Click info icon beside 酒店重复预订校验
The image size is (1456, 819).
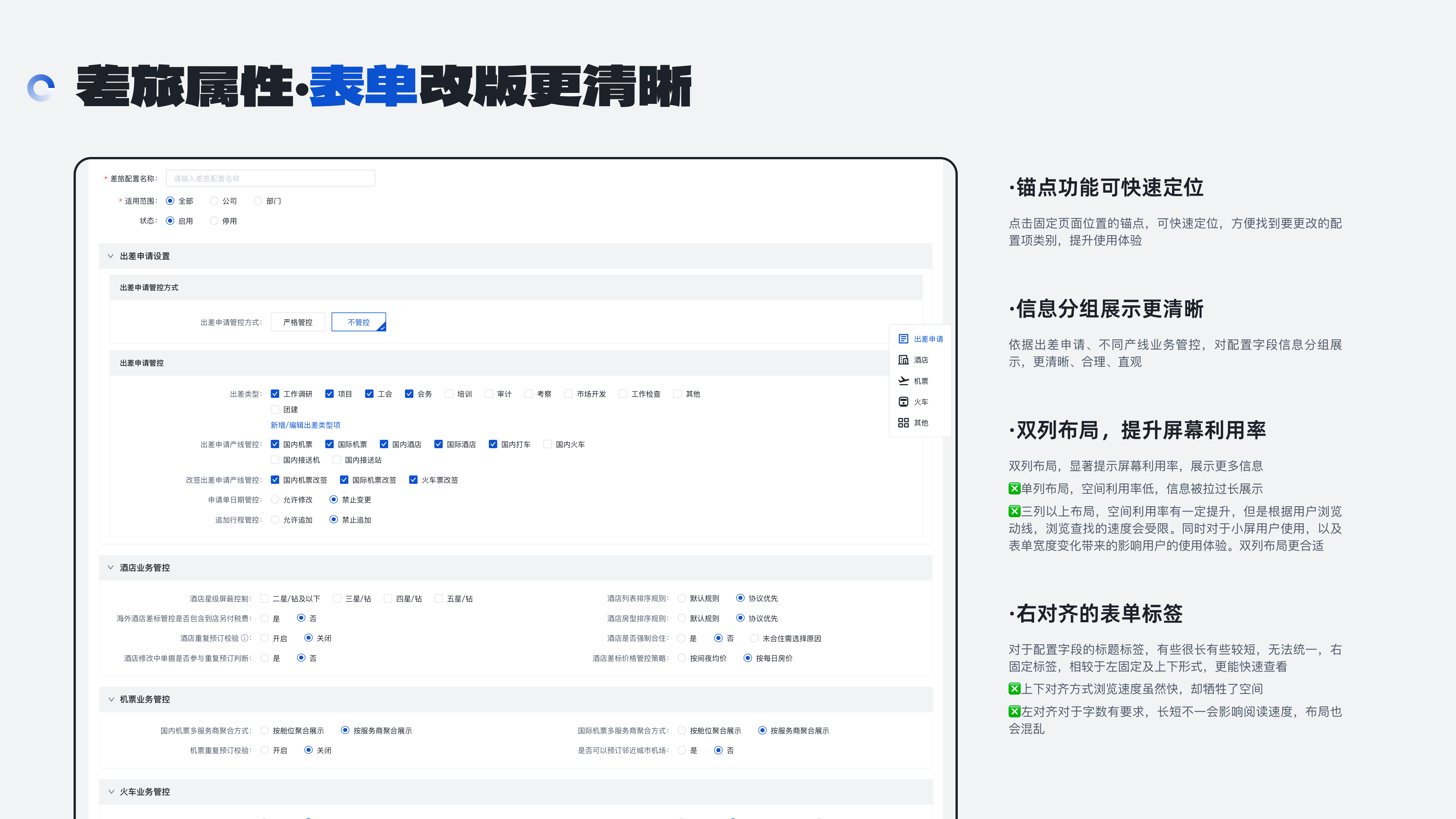(x=244, y=638)
